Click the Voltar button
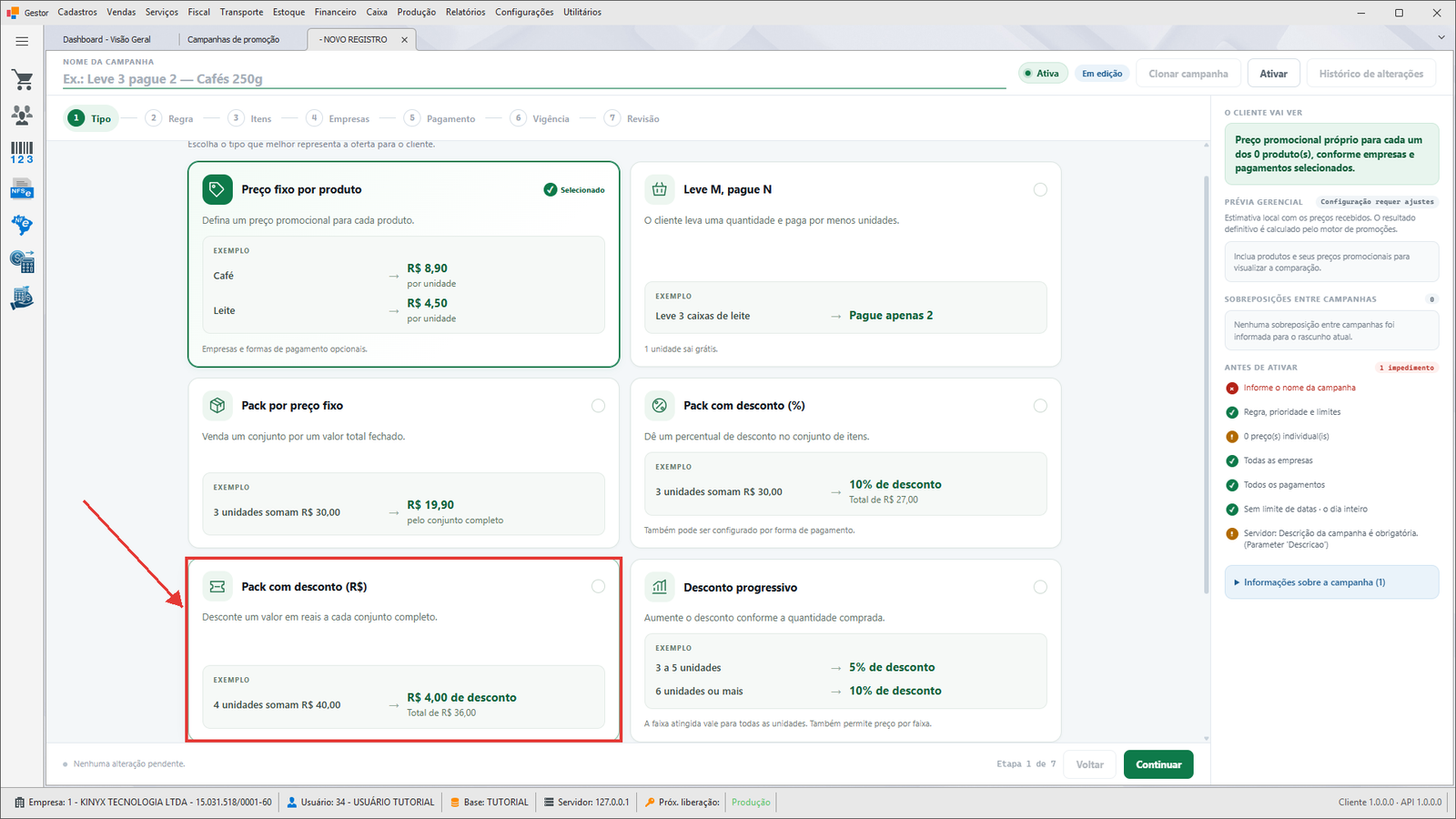 coord(1090,764)
